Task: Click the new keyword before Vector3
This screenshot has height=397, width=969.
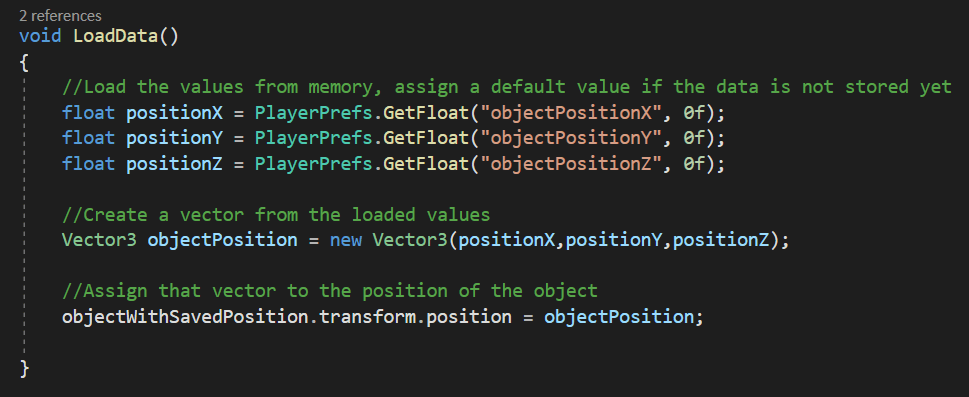Action: coord(346,240)
